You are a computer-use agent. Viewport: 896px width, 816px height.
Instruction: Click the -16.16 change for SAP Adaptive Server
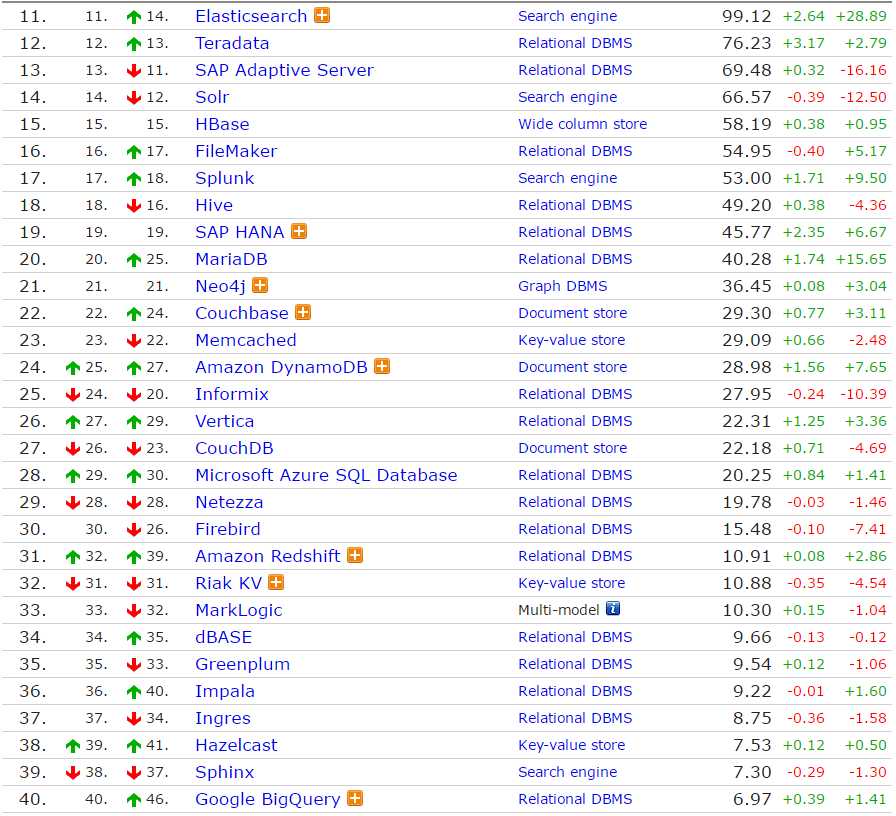[863, 70]
